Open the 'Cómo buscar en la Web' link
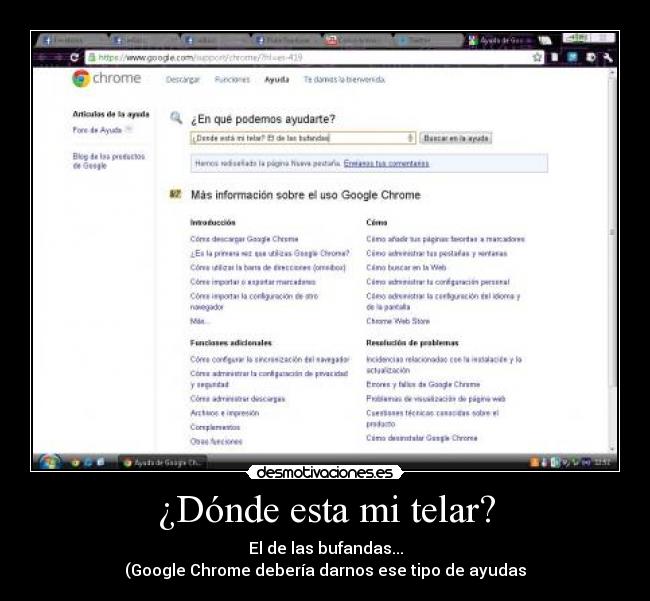This screenshot has height=601, width=650. click(406, 267)
